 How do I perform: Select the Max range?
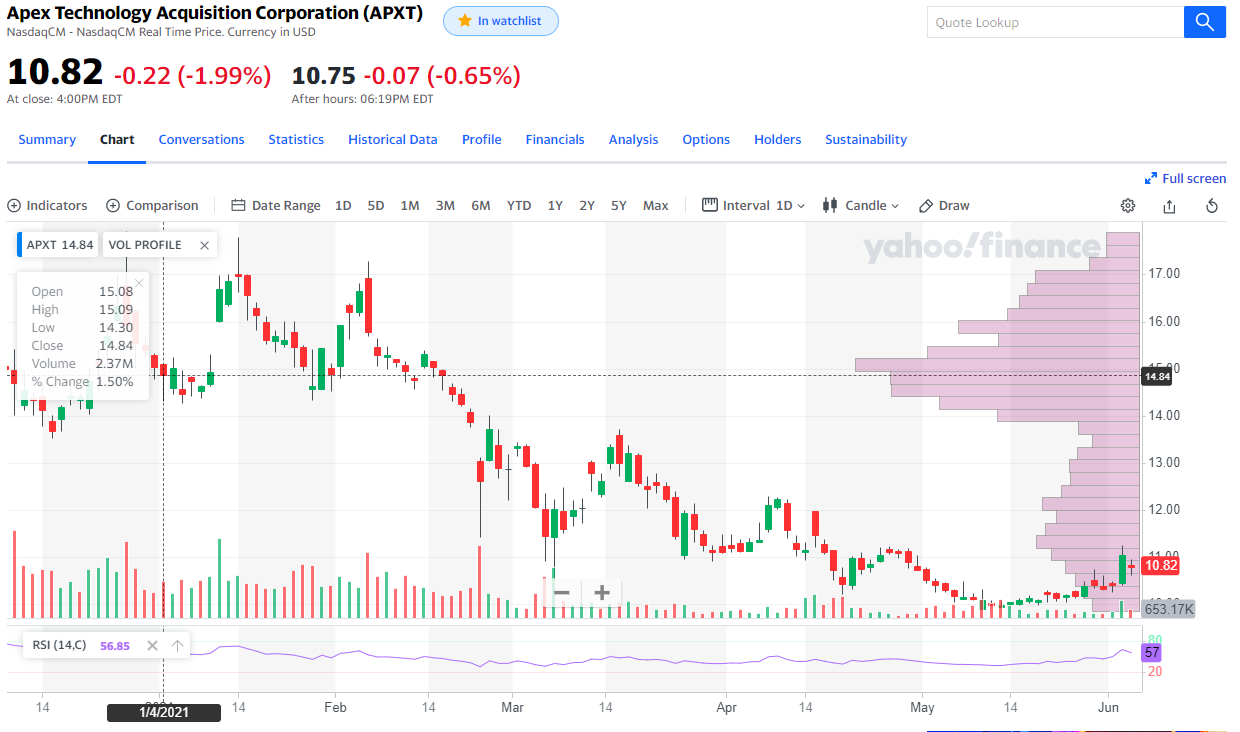(x=656, y=205)
